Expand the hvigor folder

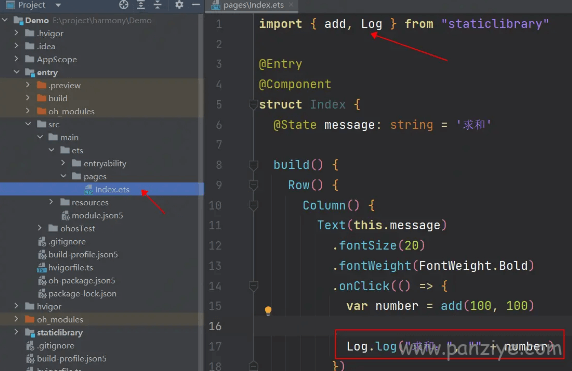pos(16,306)
